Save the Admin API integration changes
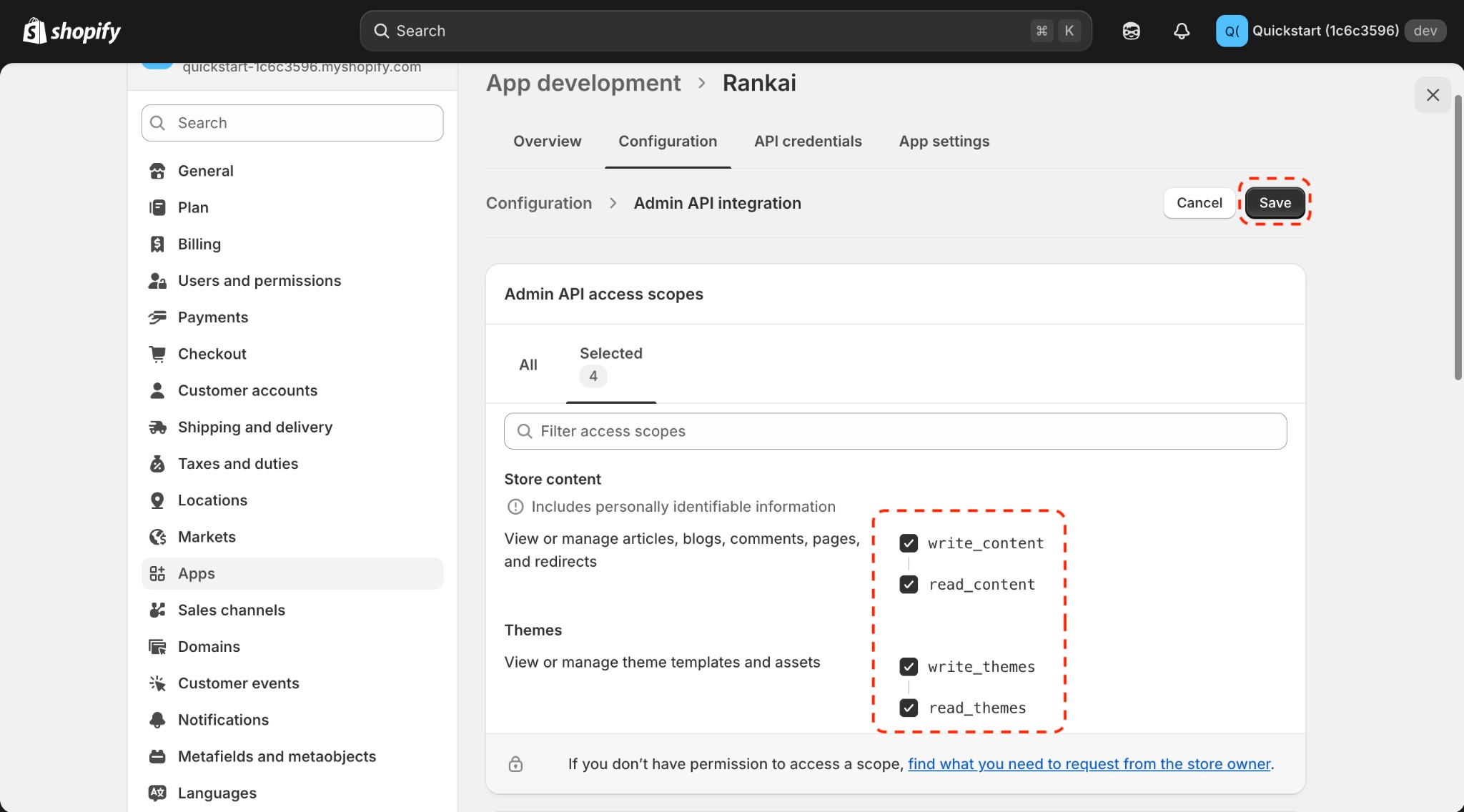1464x812 pixels. click(x=1274, y=202)
